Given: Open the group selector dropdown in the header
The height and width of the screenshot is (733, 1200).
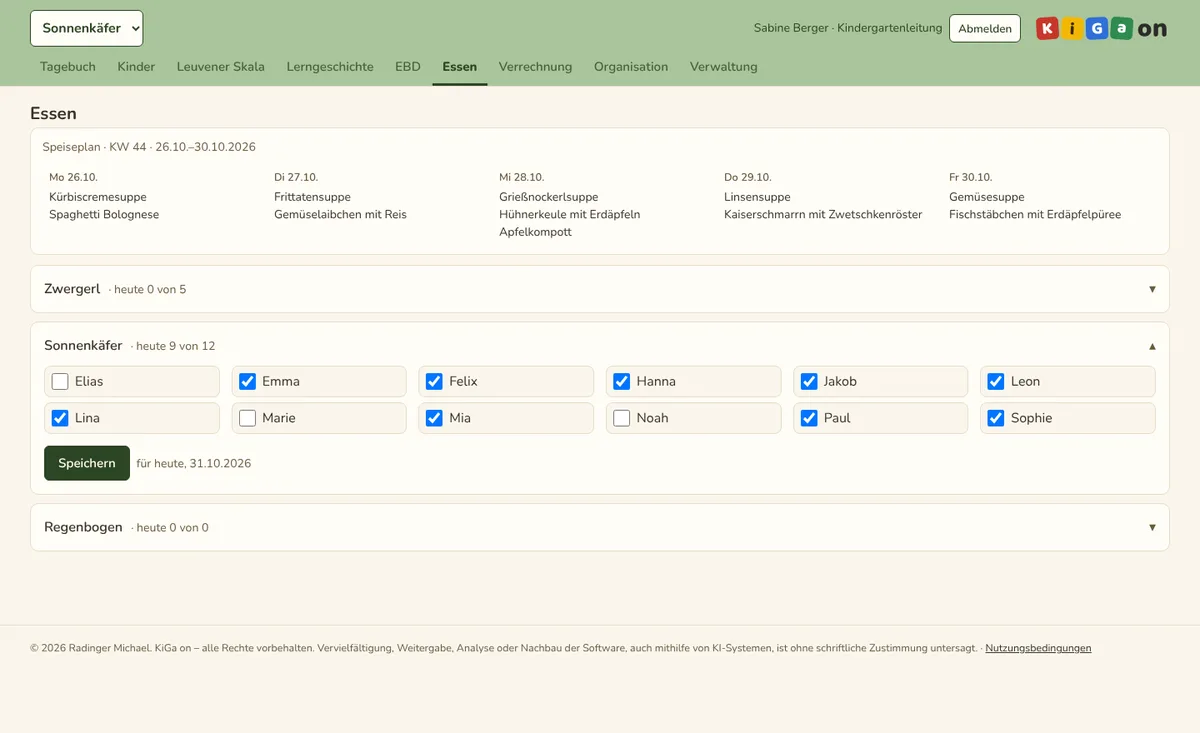Looking at the screenshot, I should (87, 28).
